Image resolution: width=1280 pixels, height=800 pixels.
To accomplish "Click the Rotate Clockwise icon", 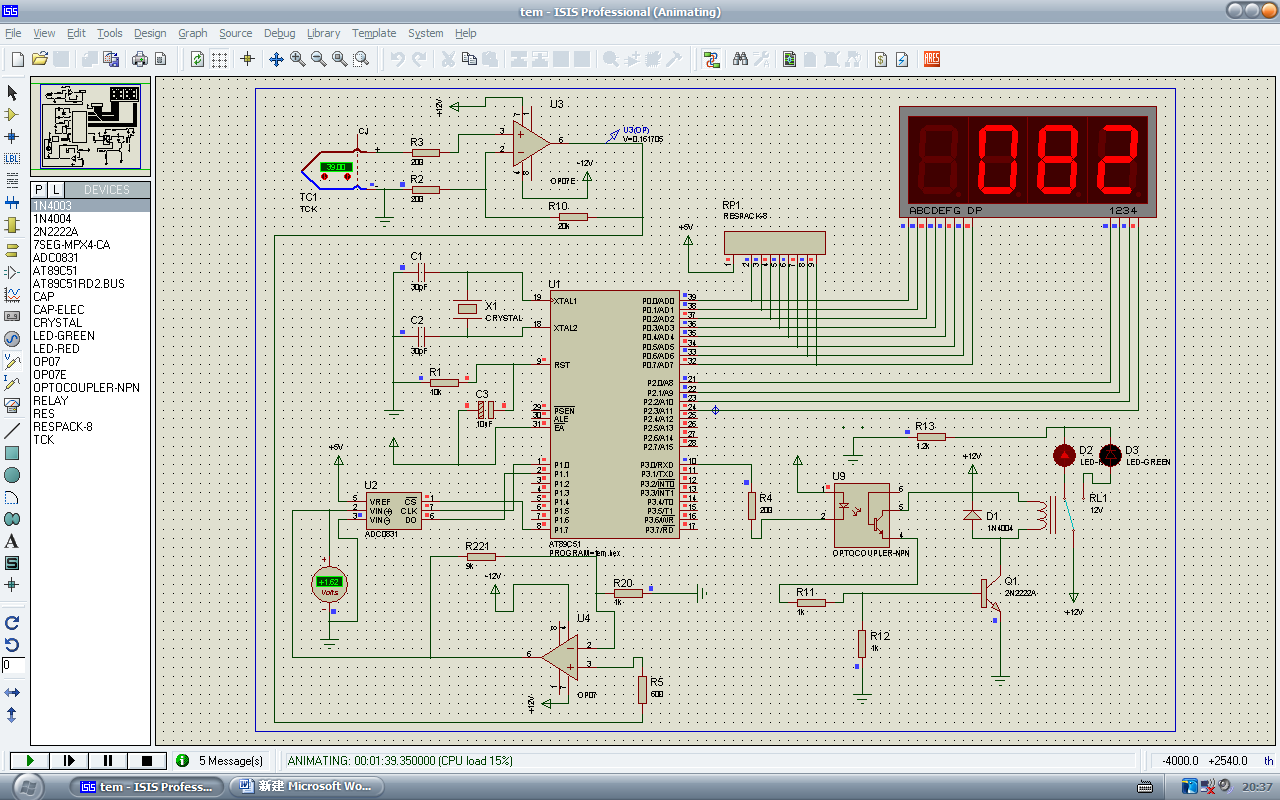I will pos(12,622).
